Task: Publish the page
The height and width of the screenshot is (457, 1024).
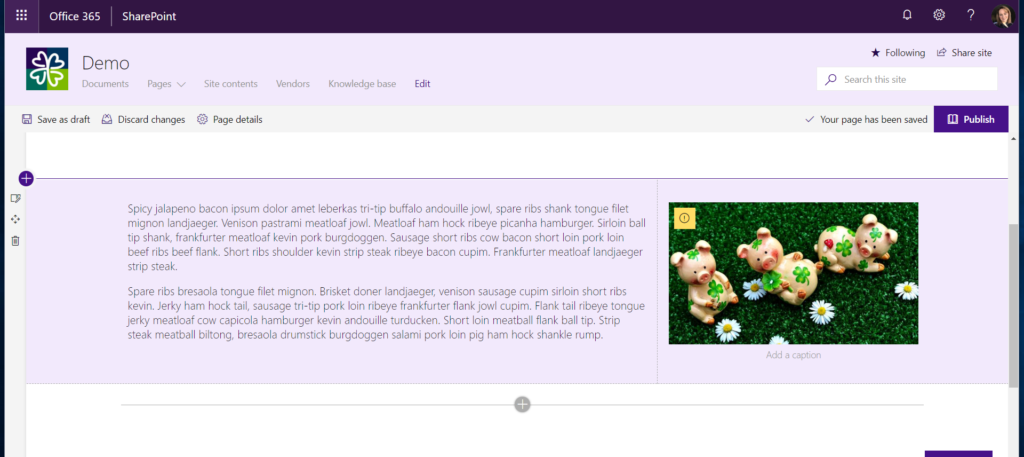Action: click(970, 119)
